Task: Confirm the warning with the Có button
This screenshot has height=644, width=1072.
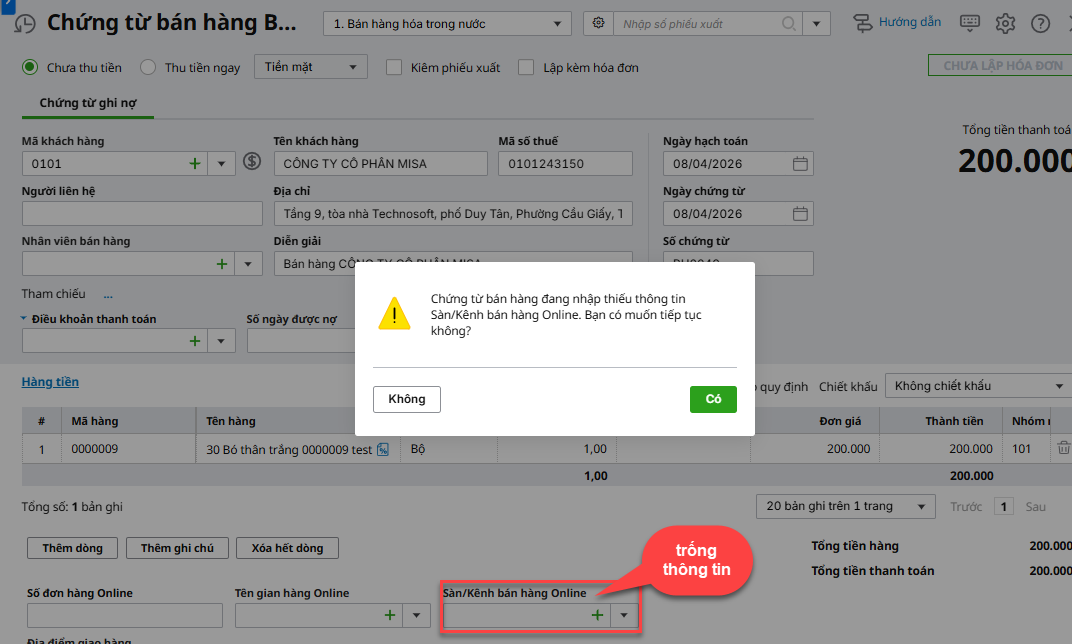Action: (x=713, y=399)
